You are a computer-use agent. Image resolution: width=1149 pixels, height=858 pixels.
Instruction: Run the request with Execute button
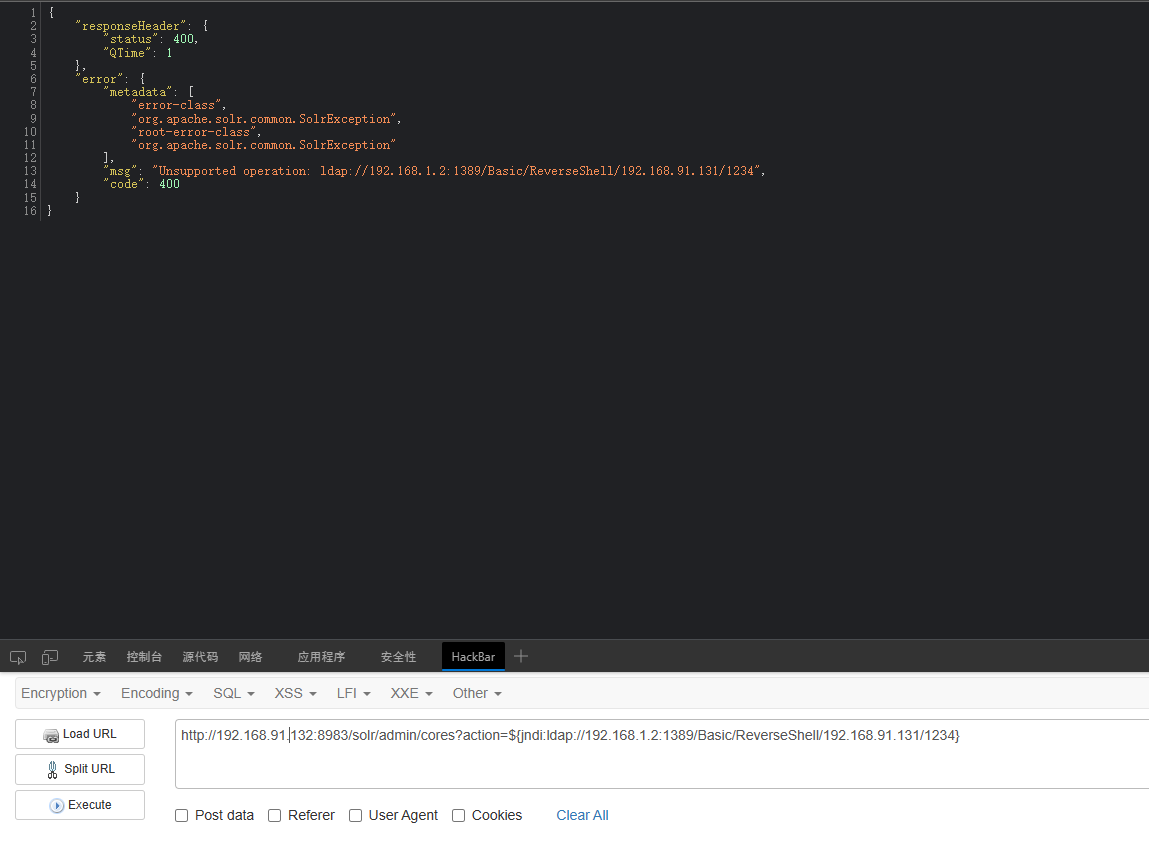point(80,805)
